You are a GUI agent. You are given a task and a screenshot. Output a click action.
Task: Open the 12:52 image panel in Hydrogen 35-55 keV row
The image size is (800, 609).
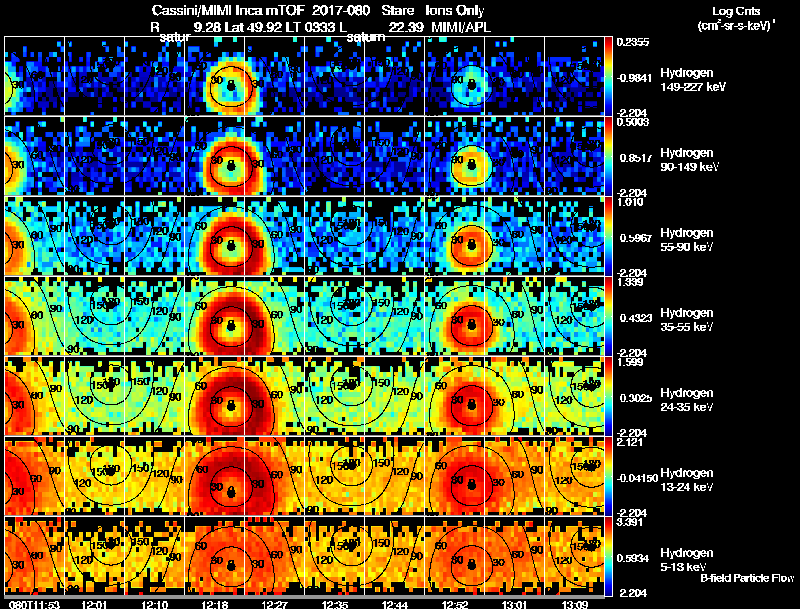pyautogui.click(x=455, y=316)
